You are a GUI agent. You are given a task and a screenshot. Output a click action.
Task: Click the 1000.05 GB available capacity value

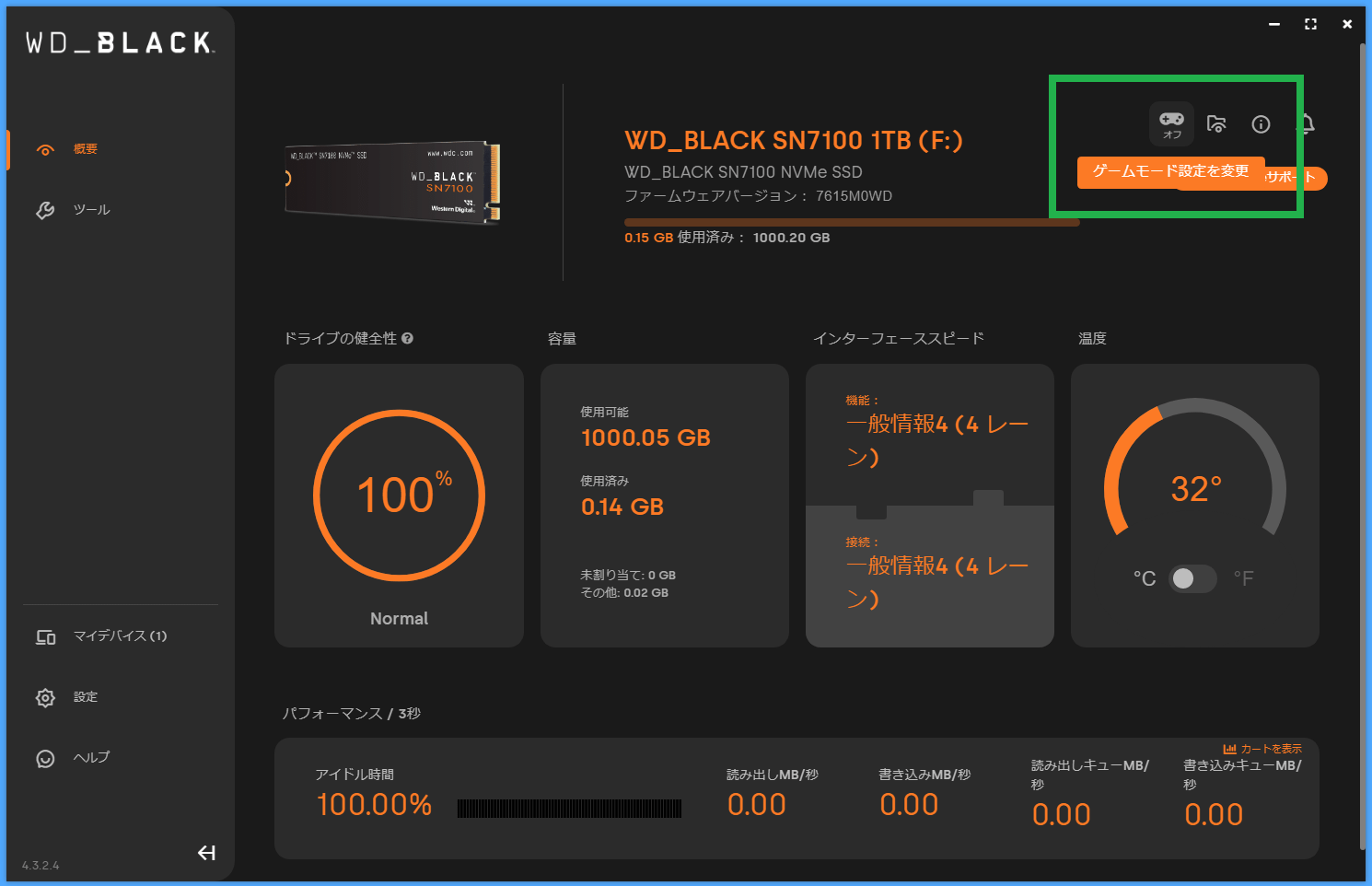(x=645, y=437)
